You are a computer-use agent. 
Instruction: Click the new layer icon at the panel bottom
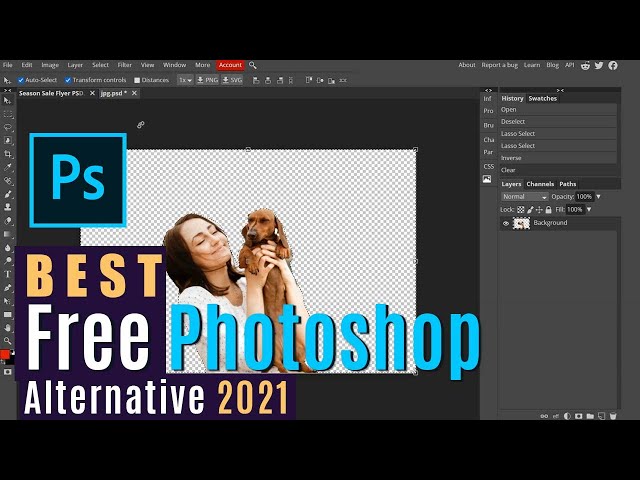(601, 416)
